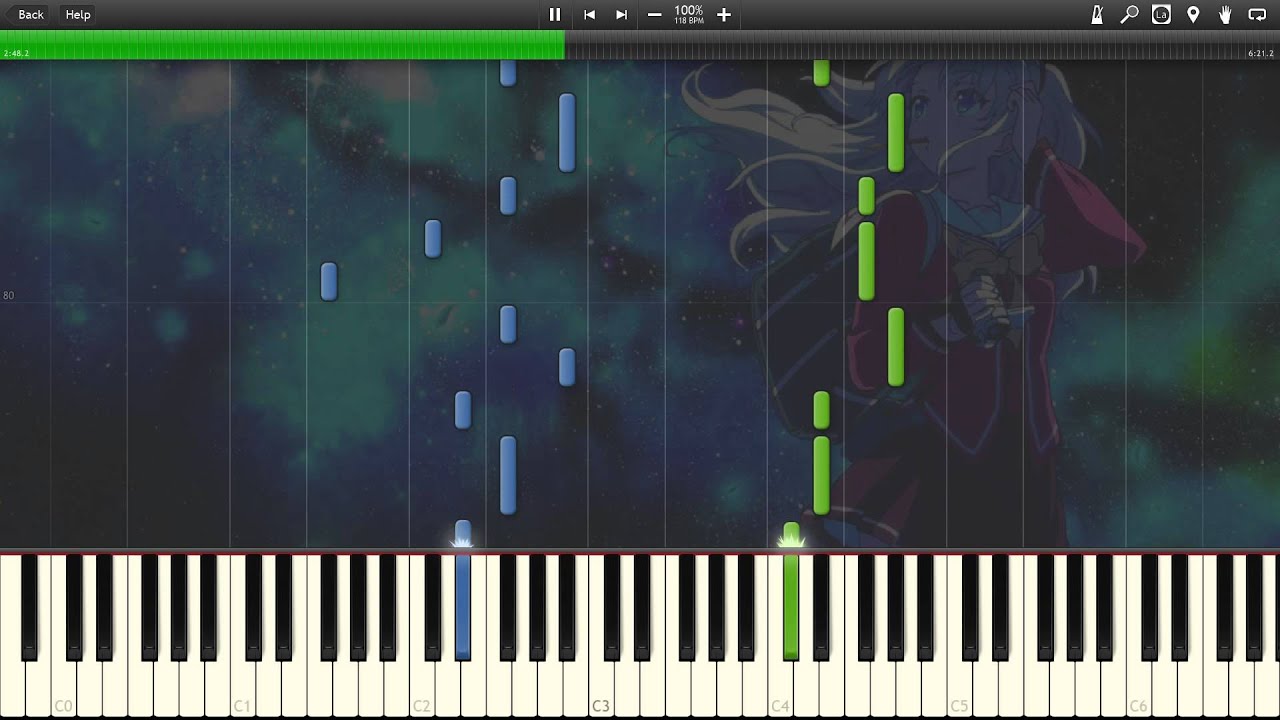
Task: Click the blue highlighted black key
Action: [463, 606]
